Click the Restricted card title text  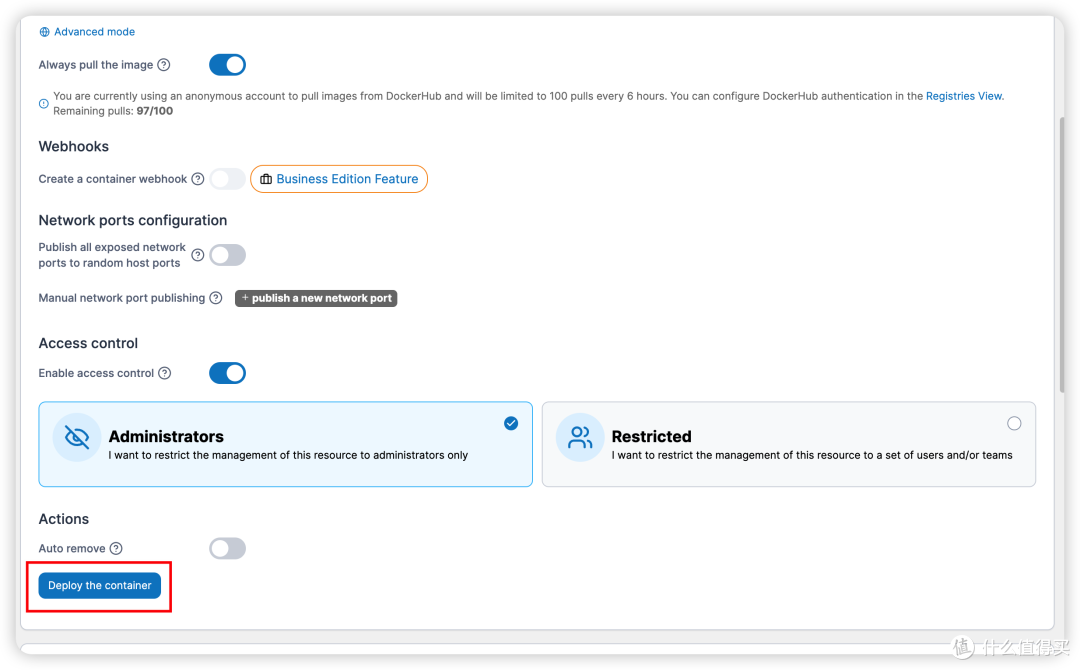(652, 437)
